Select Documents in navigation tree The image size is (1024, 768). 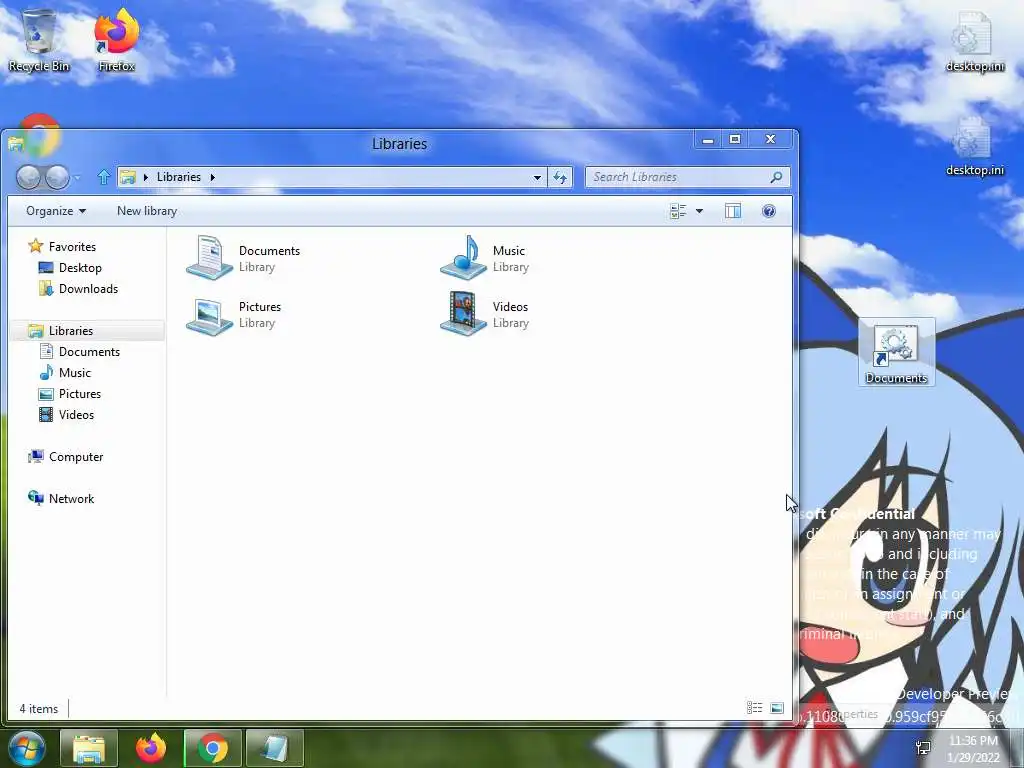[80, 352]
